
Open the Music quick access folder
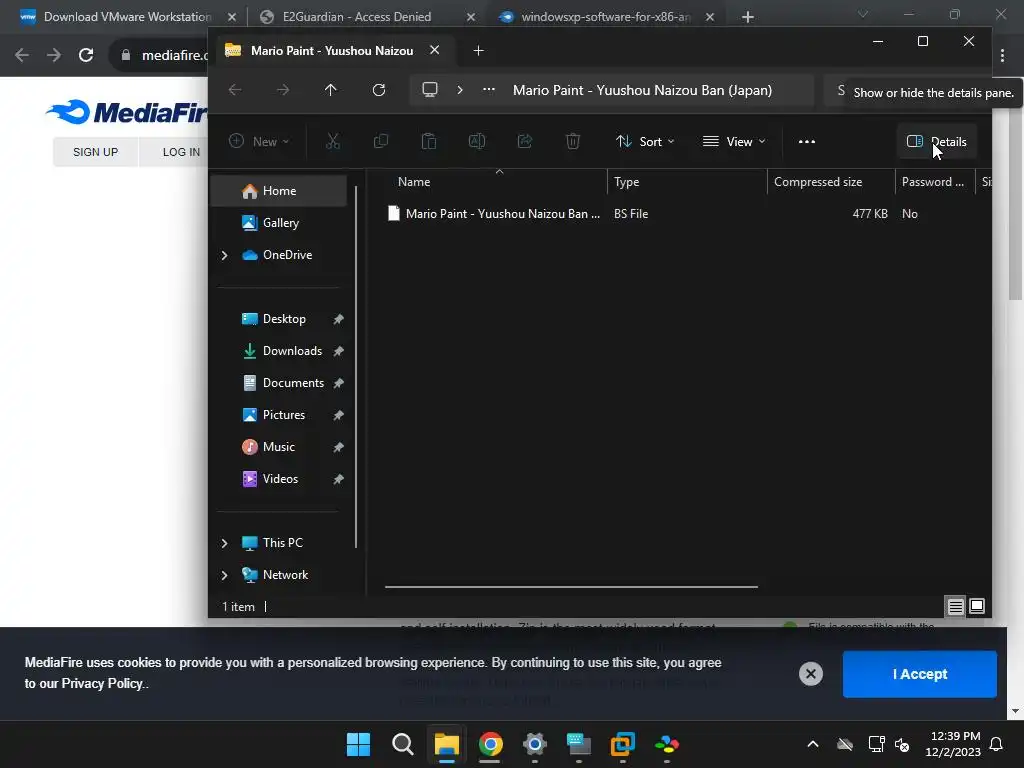click(279, 447)
